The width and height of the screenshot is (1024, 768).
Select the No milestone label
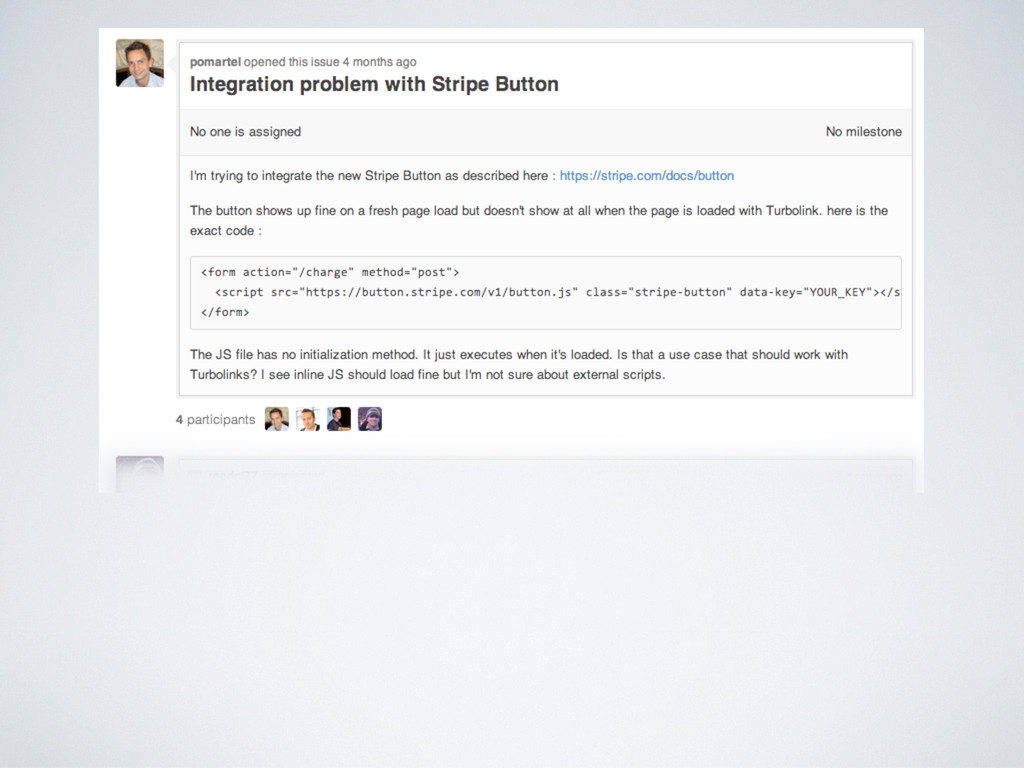863,132
